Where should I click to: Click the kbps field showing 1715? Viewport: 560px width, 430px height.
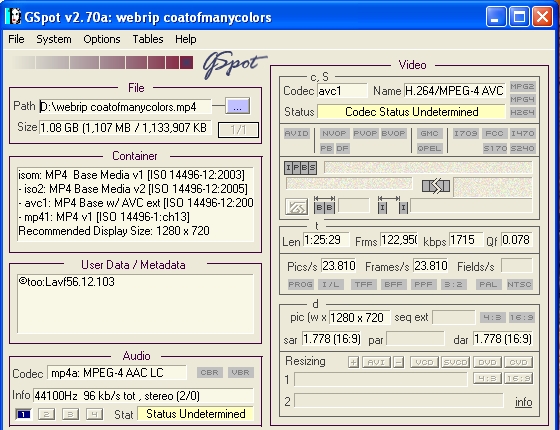pos(466,240)
